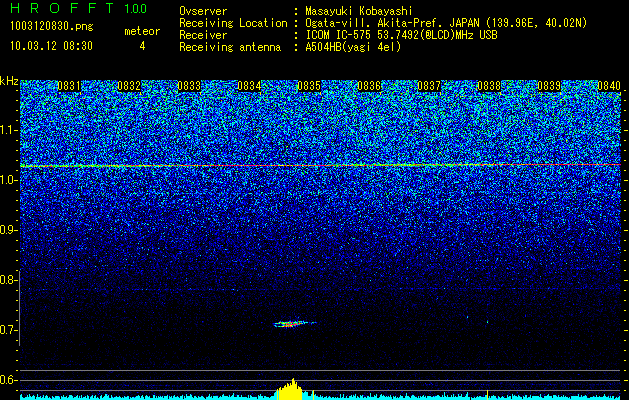Click the 0833 time marker
This screenshot has height=400, width=629.
[189, 86]
